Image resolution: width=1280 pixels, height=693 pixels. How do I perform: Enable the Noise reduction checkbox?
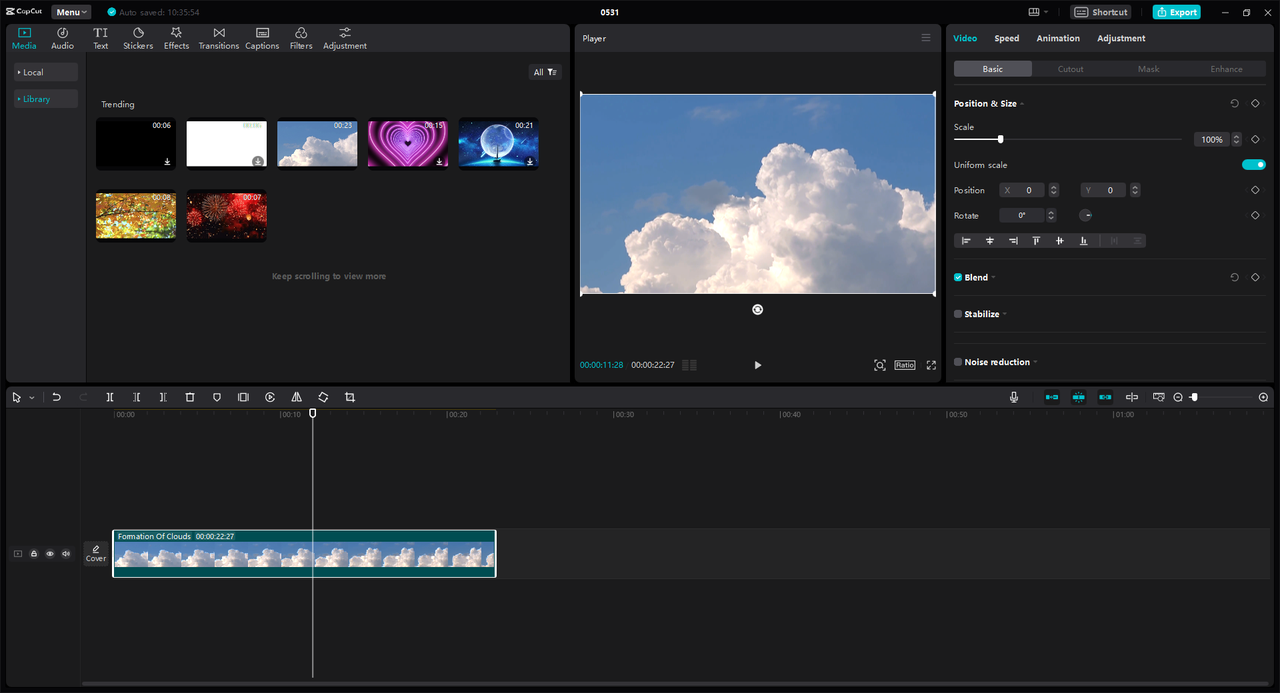(958, 362)
